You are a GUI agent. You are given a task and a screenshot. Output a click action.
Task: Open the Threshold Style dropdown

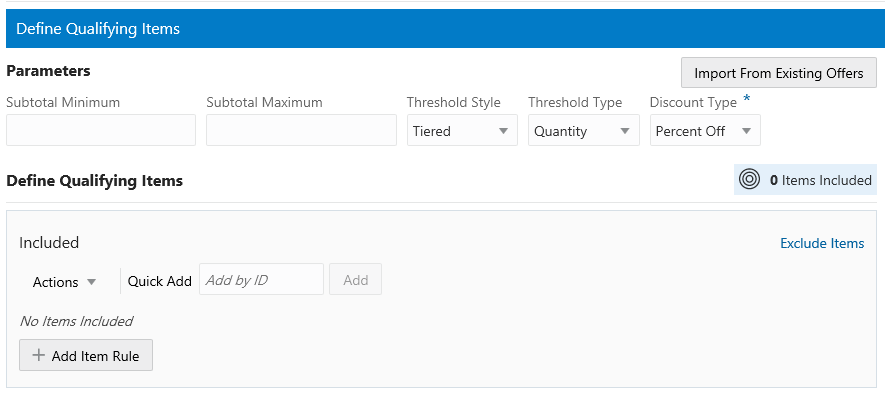462,130
